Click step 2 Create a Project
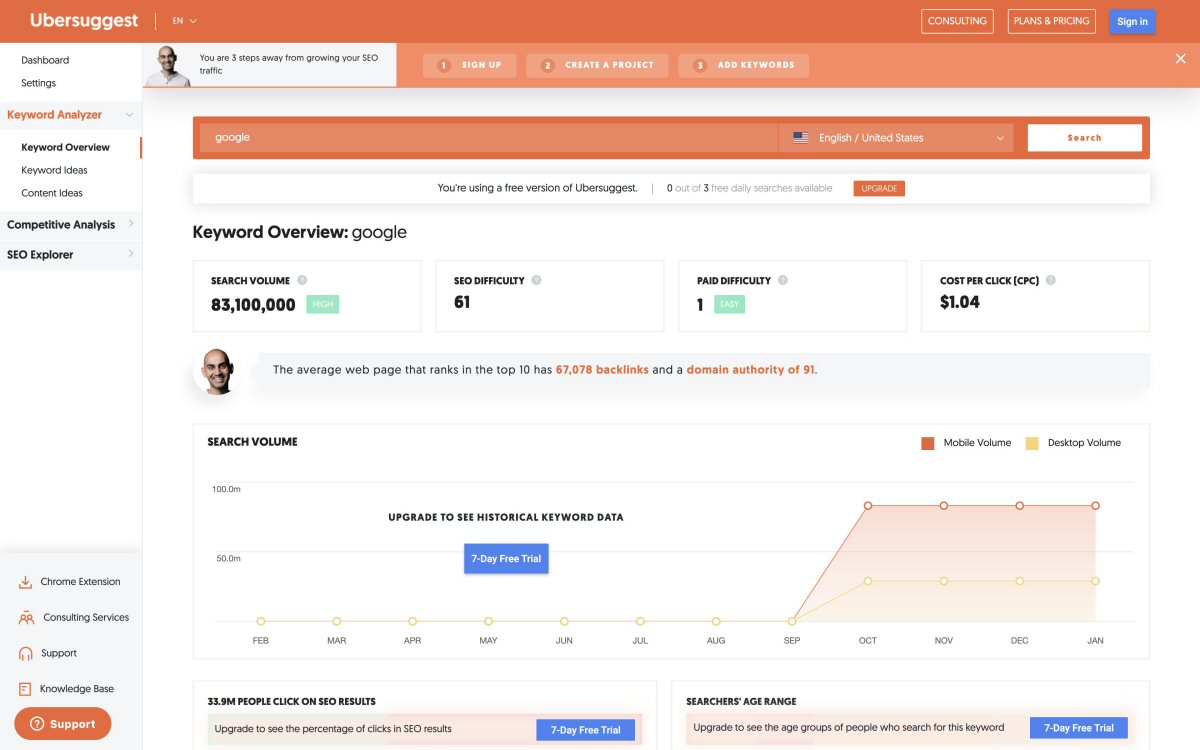1200x750 pixels. click(x=598, y=65)
